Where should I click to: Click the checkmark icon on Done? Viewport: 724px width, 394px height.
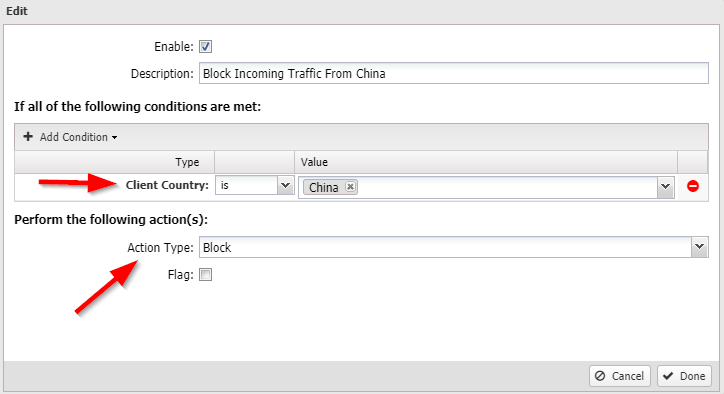668,376
